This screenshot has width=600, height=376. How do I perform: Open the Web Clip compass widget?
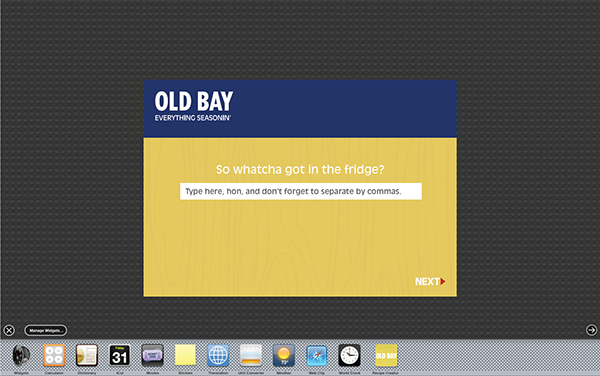point(316,355)
